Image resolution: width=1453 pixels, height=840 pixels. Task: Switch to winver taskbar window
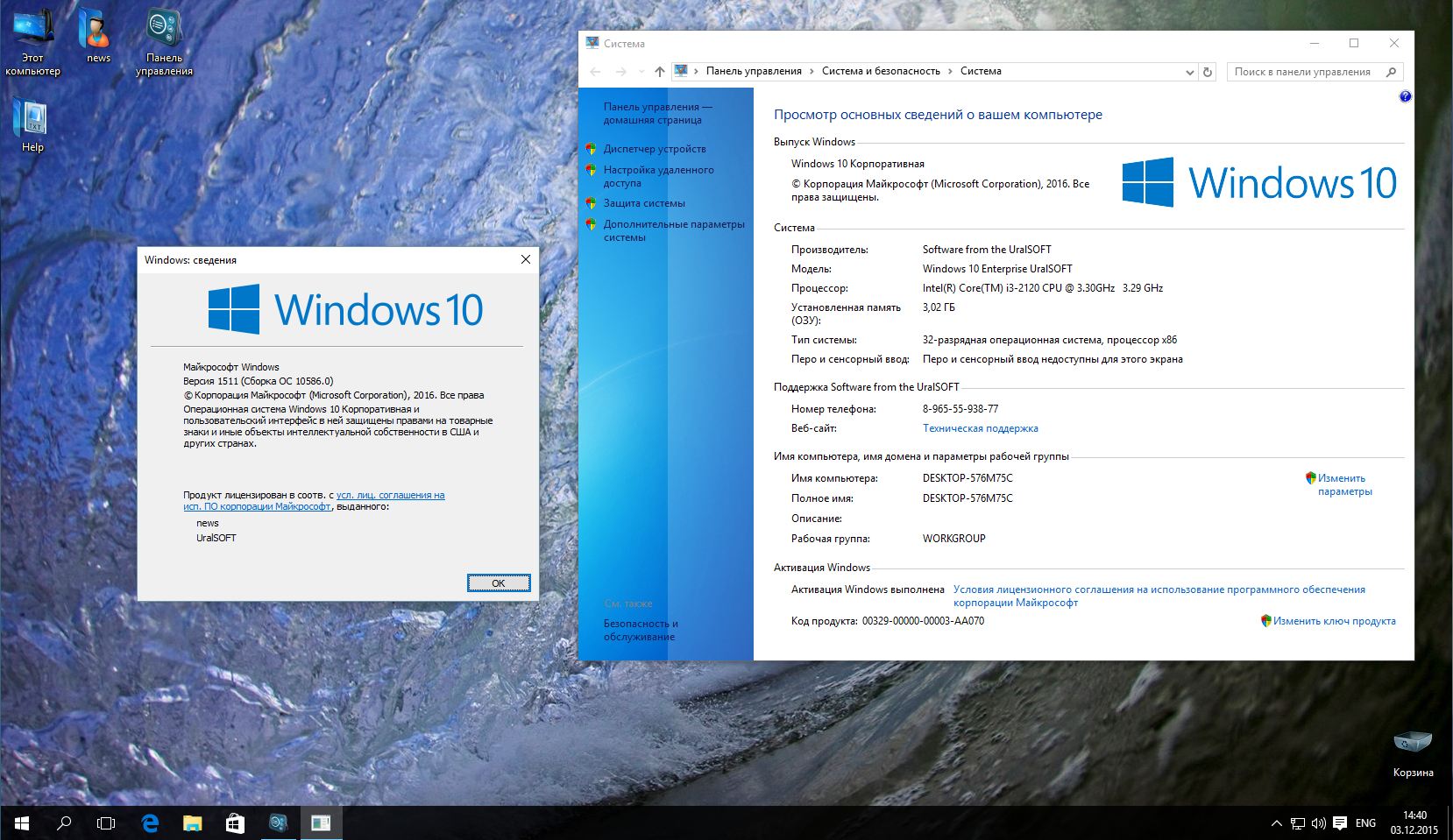click(321, 823)
